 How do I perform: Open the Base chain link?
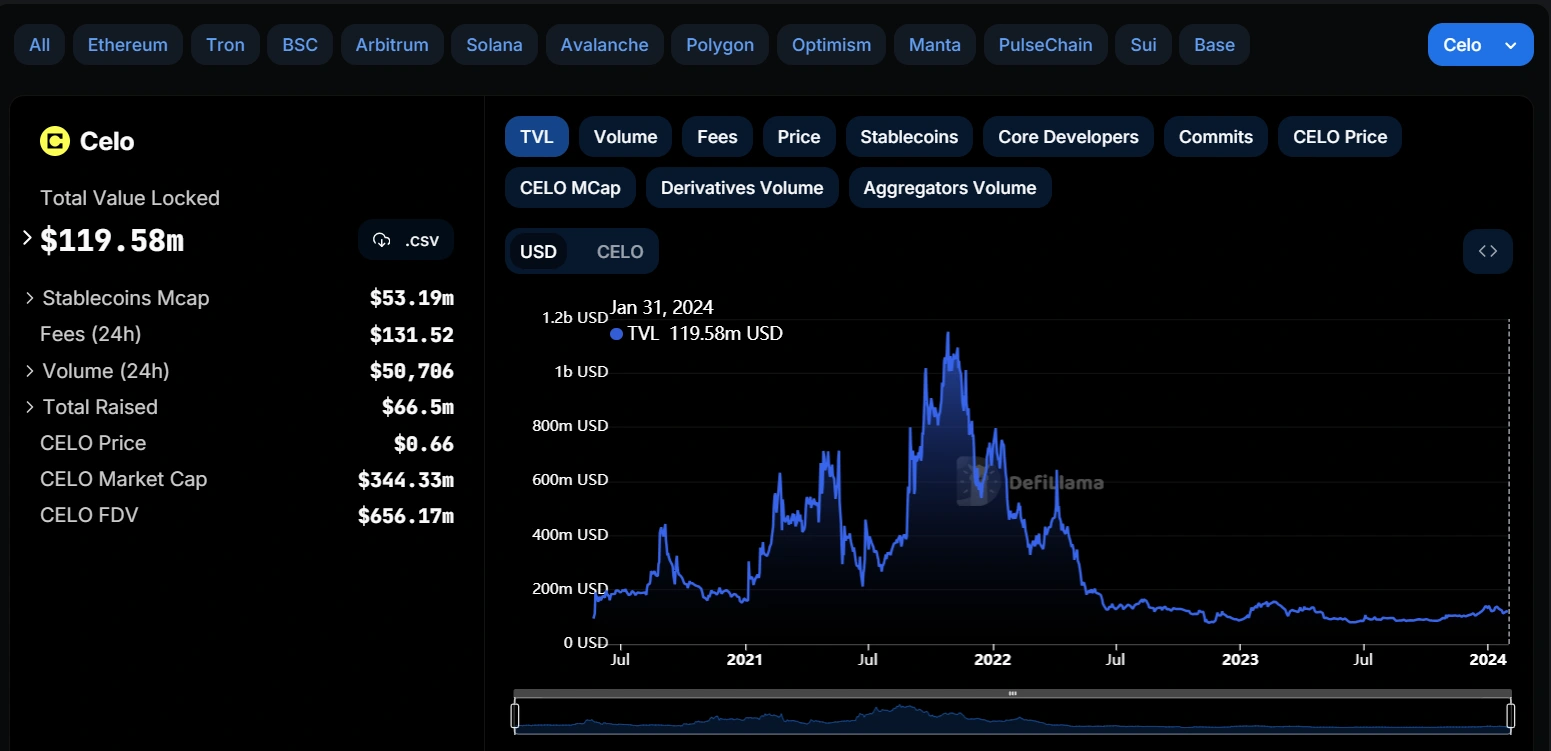1214,45
